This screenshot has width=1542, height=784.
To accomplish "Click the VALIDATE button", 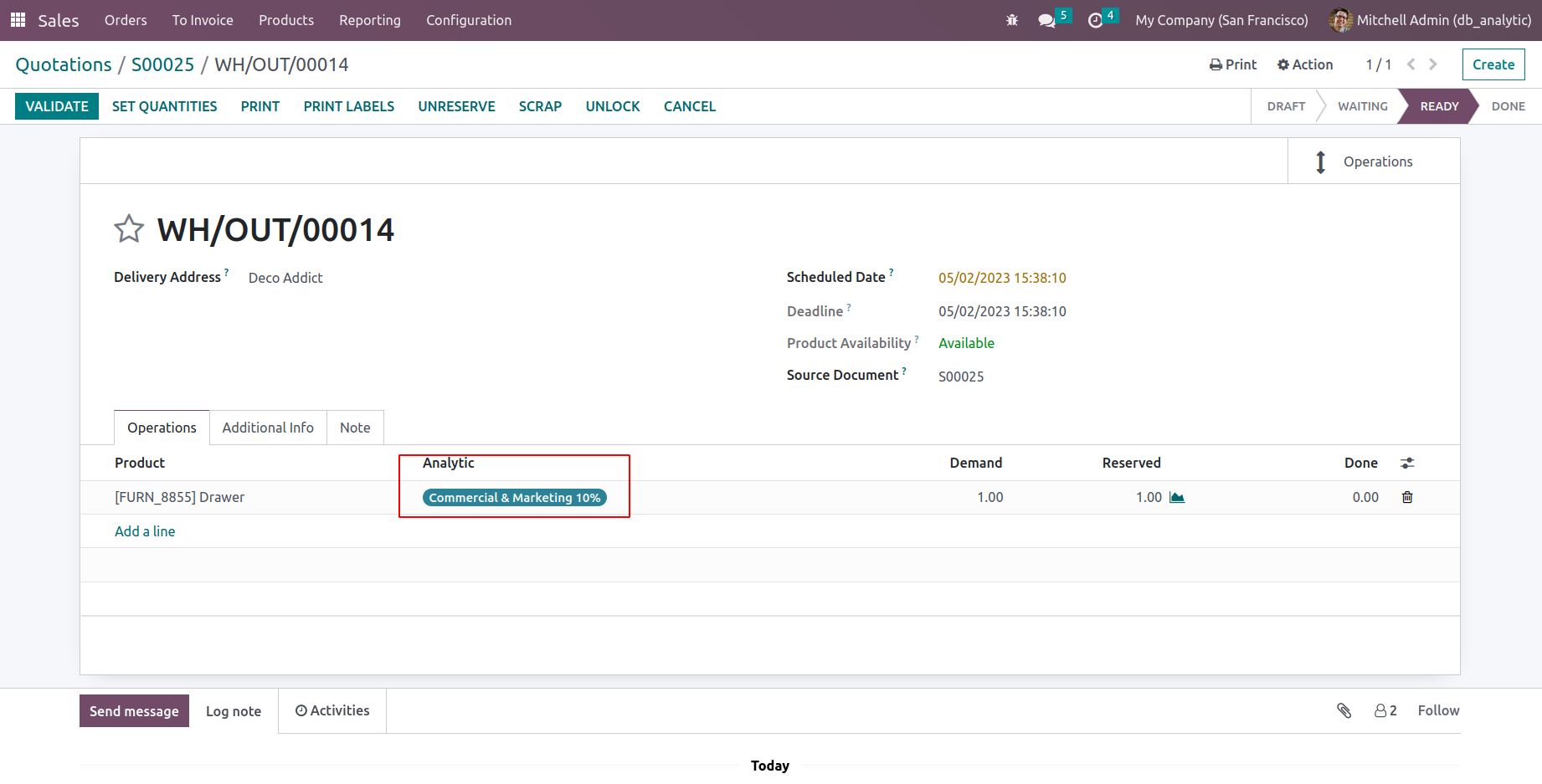I will [x=57, y=106].
